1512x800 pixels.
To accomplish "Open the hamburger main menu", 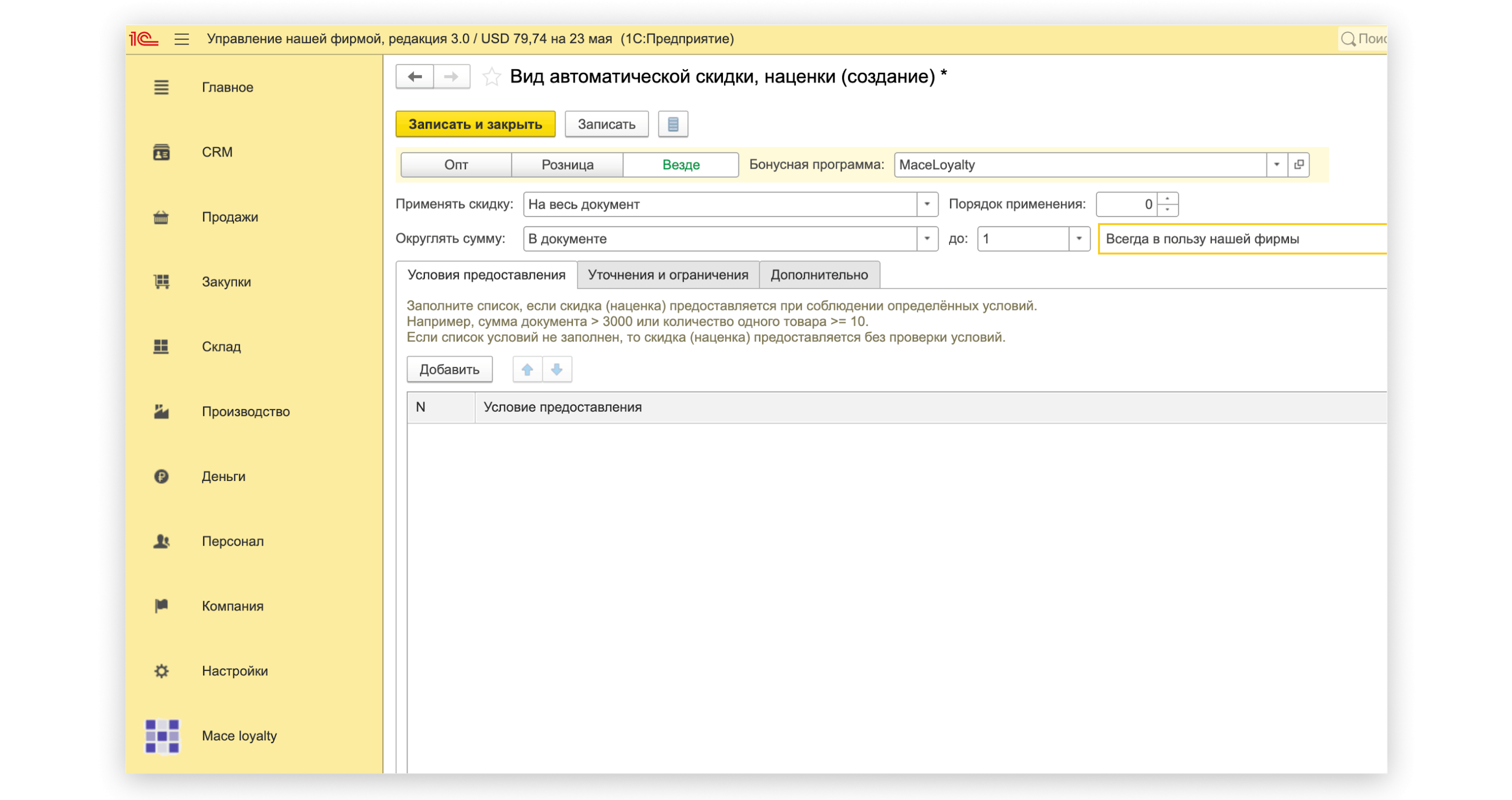I will [x=182, y=39].
